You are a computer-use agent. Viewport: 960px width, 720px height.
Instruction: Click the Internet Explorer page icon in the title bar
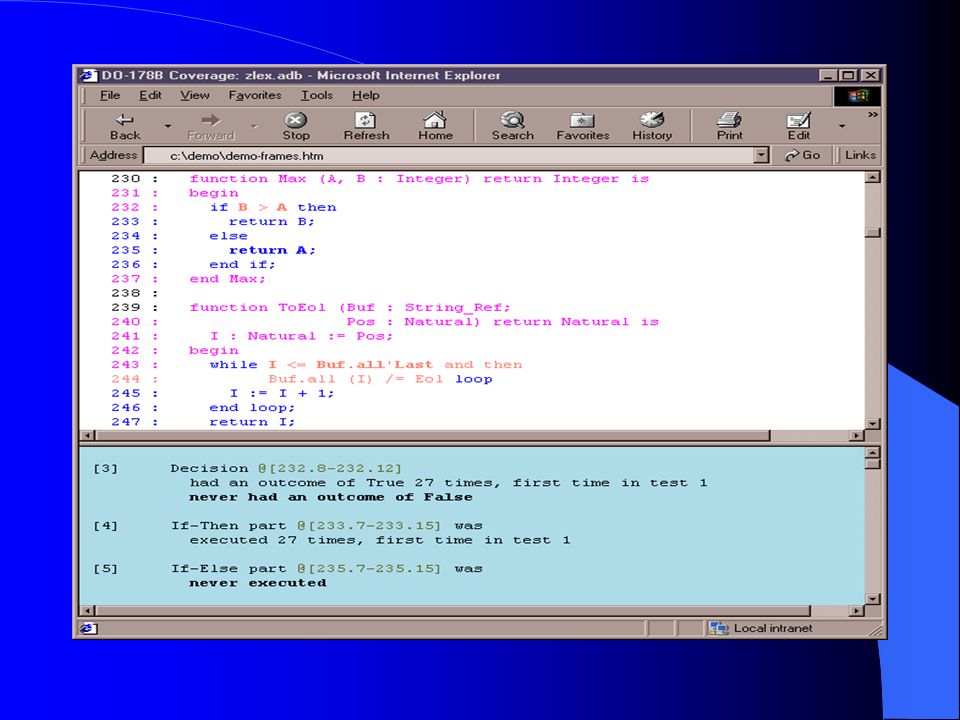tap(89, 75)
